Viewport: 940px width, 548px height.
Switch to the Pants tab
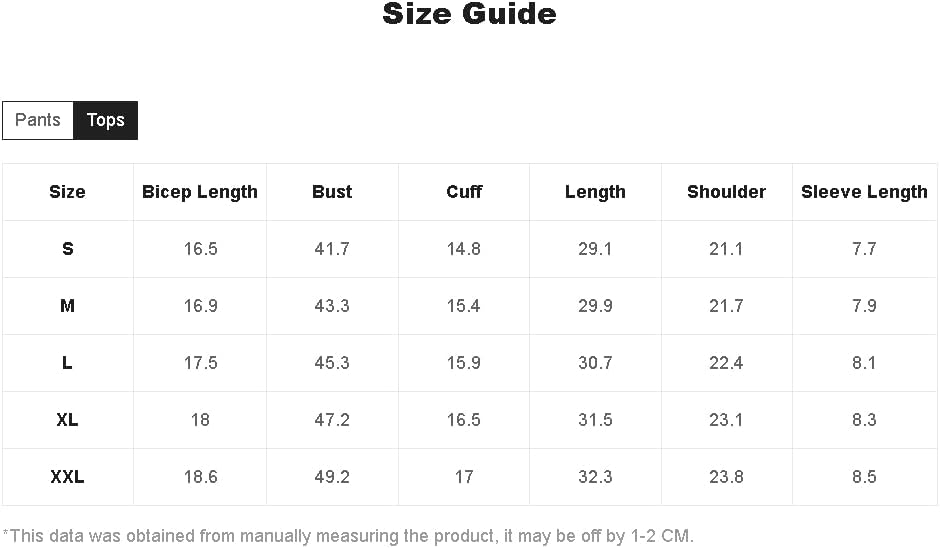(38, 120)
